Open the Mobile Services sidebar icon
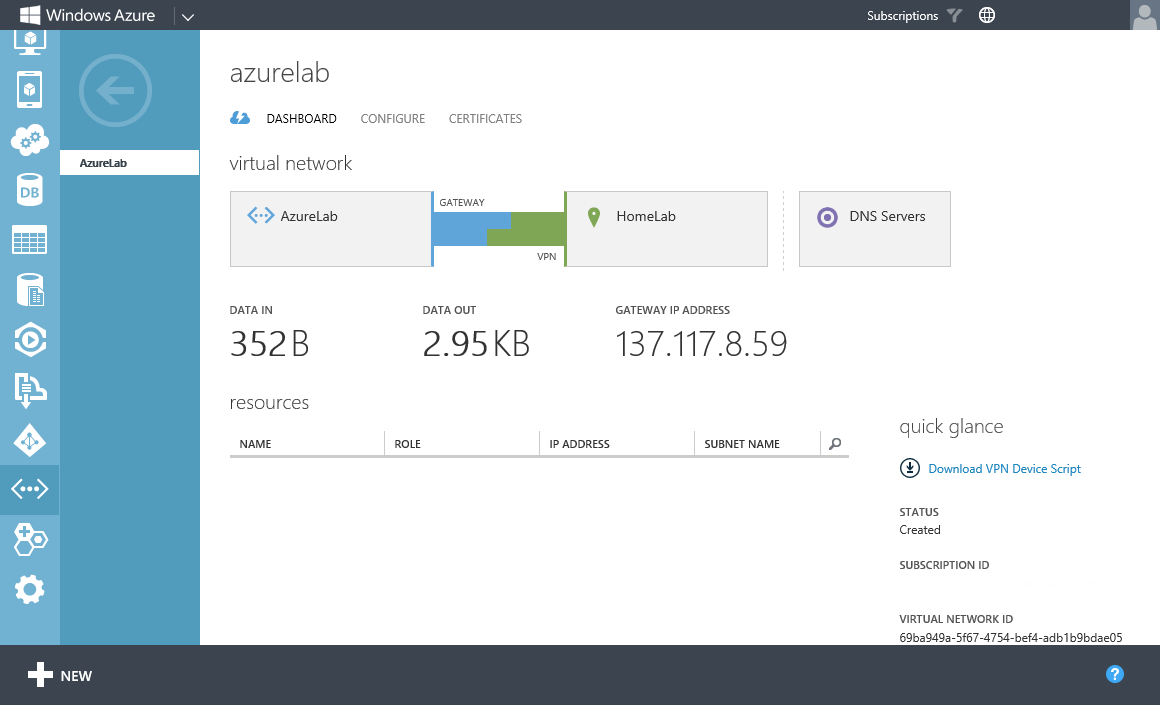The width and height of the screenshot is (1160, 705). coord(29,90)
